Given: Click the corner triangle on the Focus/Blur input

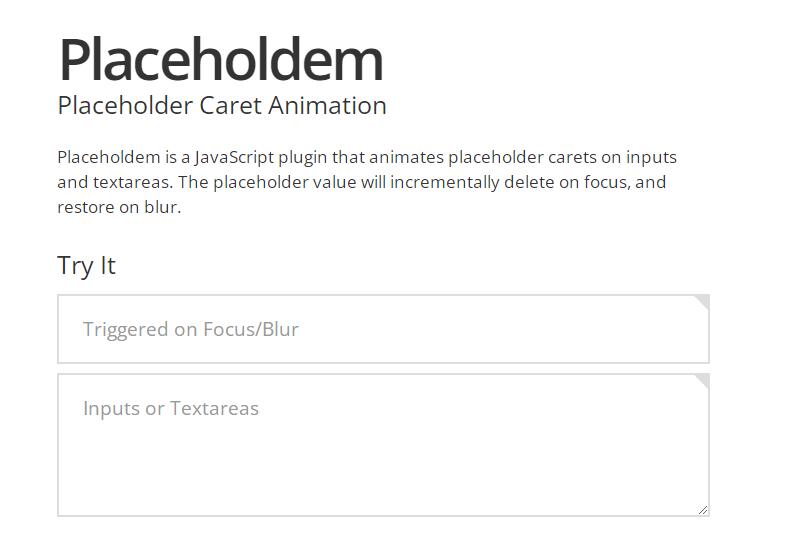Looking at the screenshot, I should pyautogui.click(x=703, y=301).
